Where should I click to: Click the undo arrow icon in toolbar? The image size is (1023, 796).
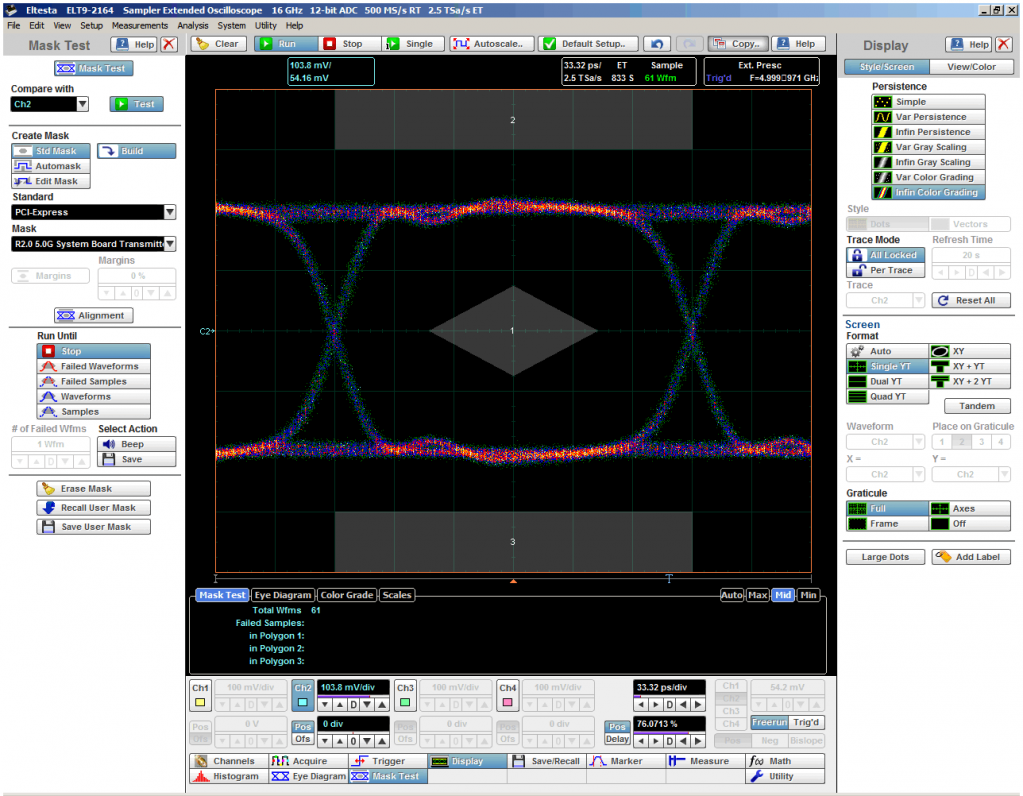pos(656,44)
